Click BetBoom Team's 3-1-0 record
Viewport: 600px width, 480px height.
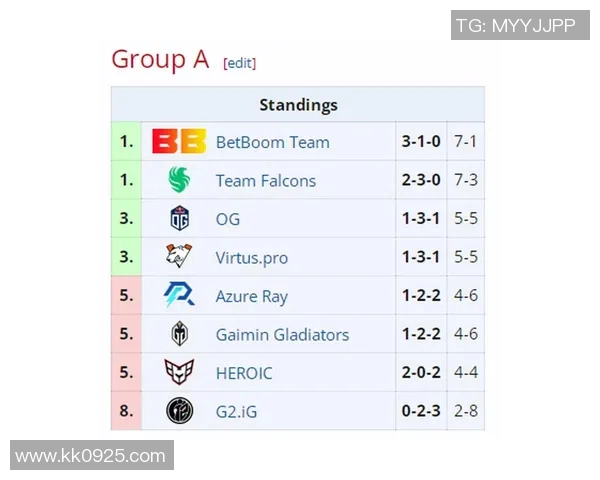421,142
